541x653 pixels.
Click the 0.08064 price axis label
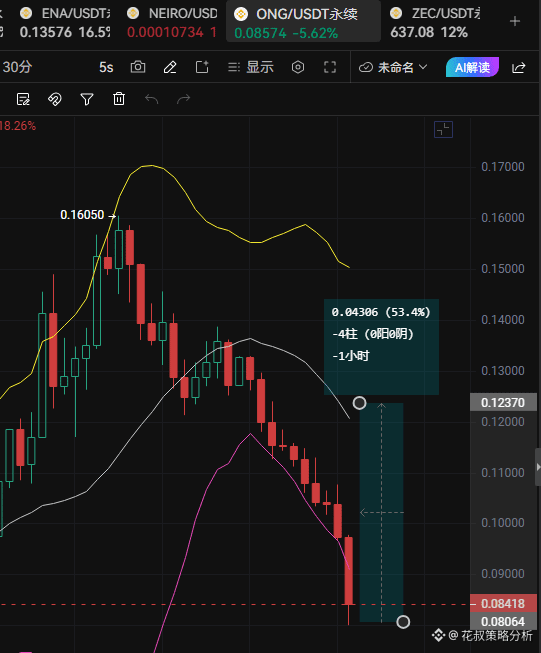click(x=503, y=621)
